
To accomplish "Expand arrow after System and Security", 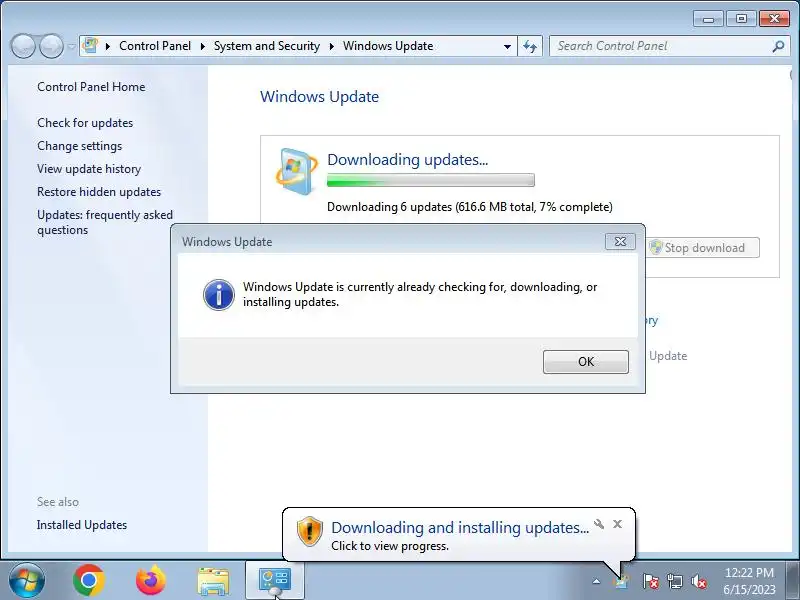I will pos(332,46).
